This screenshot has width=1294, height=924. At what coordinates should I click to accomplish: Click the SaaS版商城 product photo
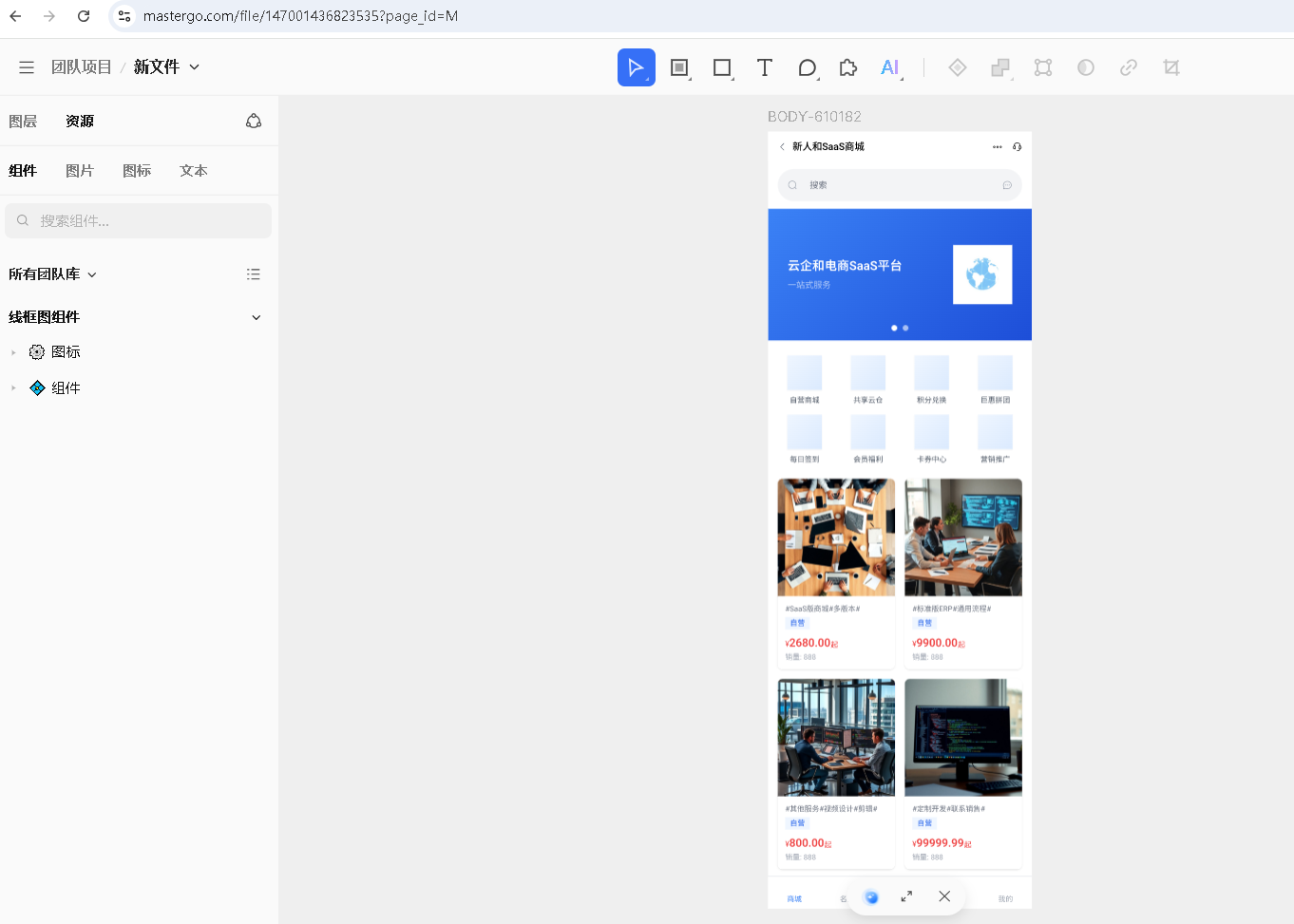point(836,537)
